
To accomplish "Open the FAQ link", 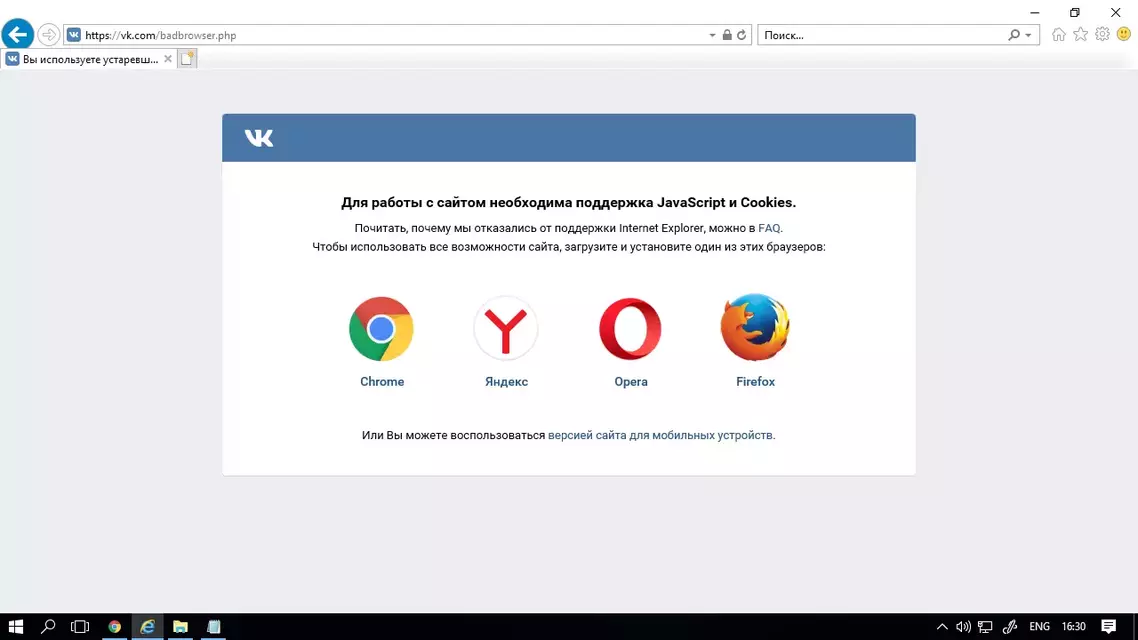I will click(769, 228).
